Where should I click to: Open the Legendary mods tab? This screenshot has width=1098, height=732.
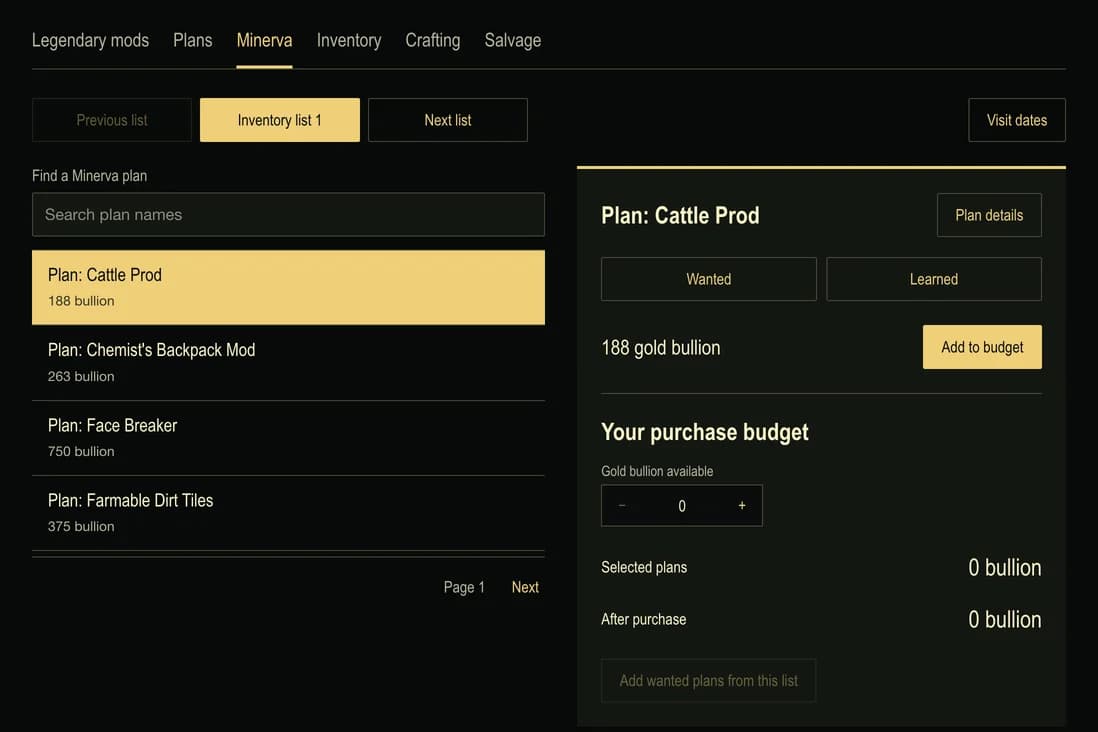[90, 41]
